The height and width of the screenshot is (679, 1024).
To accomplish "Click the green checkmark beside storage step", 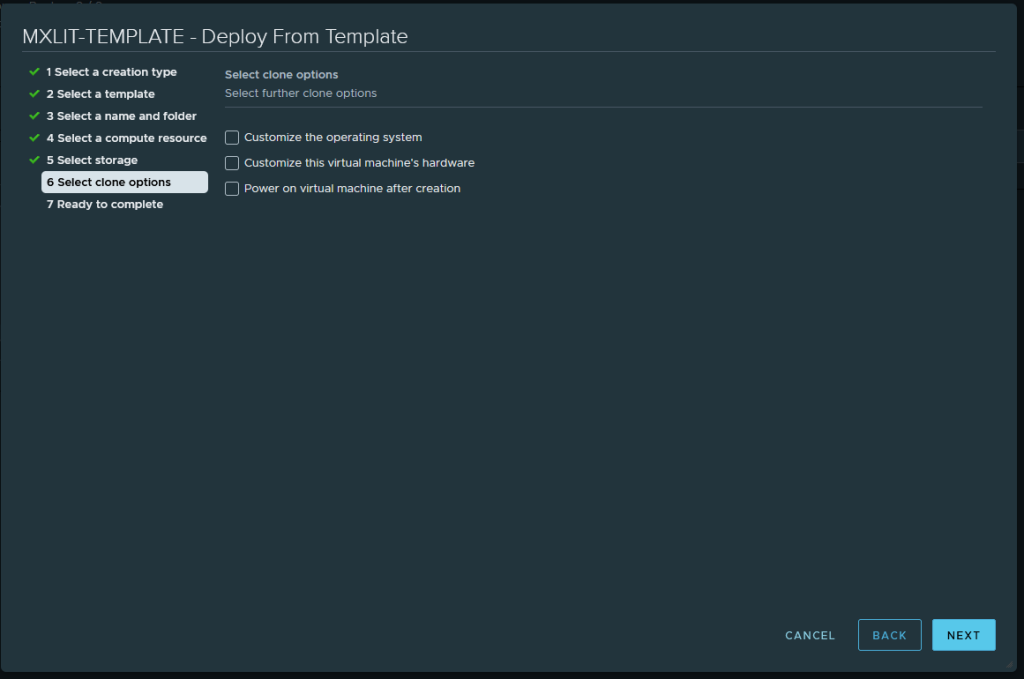I will (x=34, y=160).
